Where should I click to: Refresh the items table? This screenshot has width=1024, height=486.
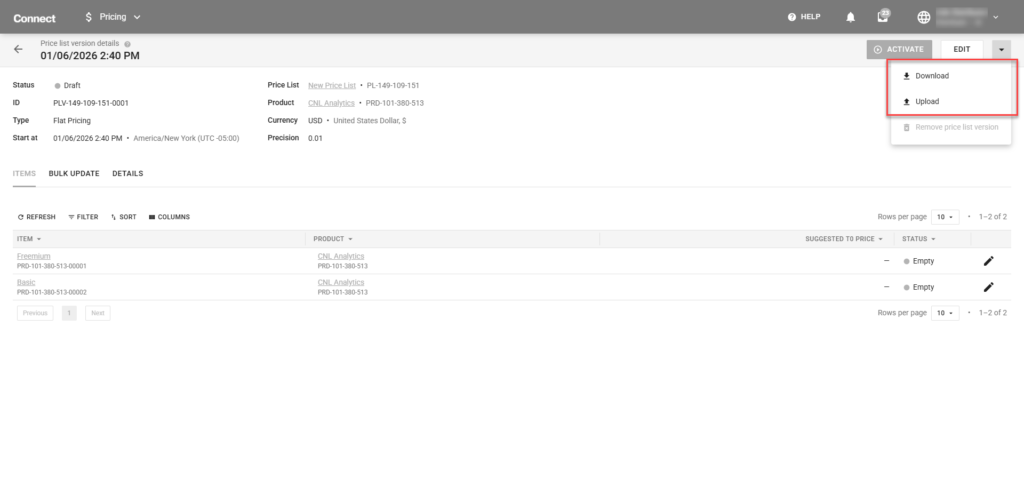[x=37, y=217]
